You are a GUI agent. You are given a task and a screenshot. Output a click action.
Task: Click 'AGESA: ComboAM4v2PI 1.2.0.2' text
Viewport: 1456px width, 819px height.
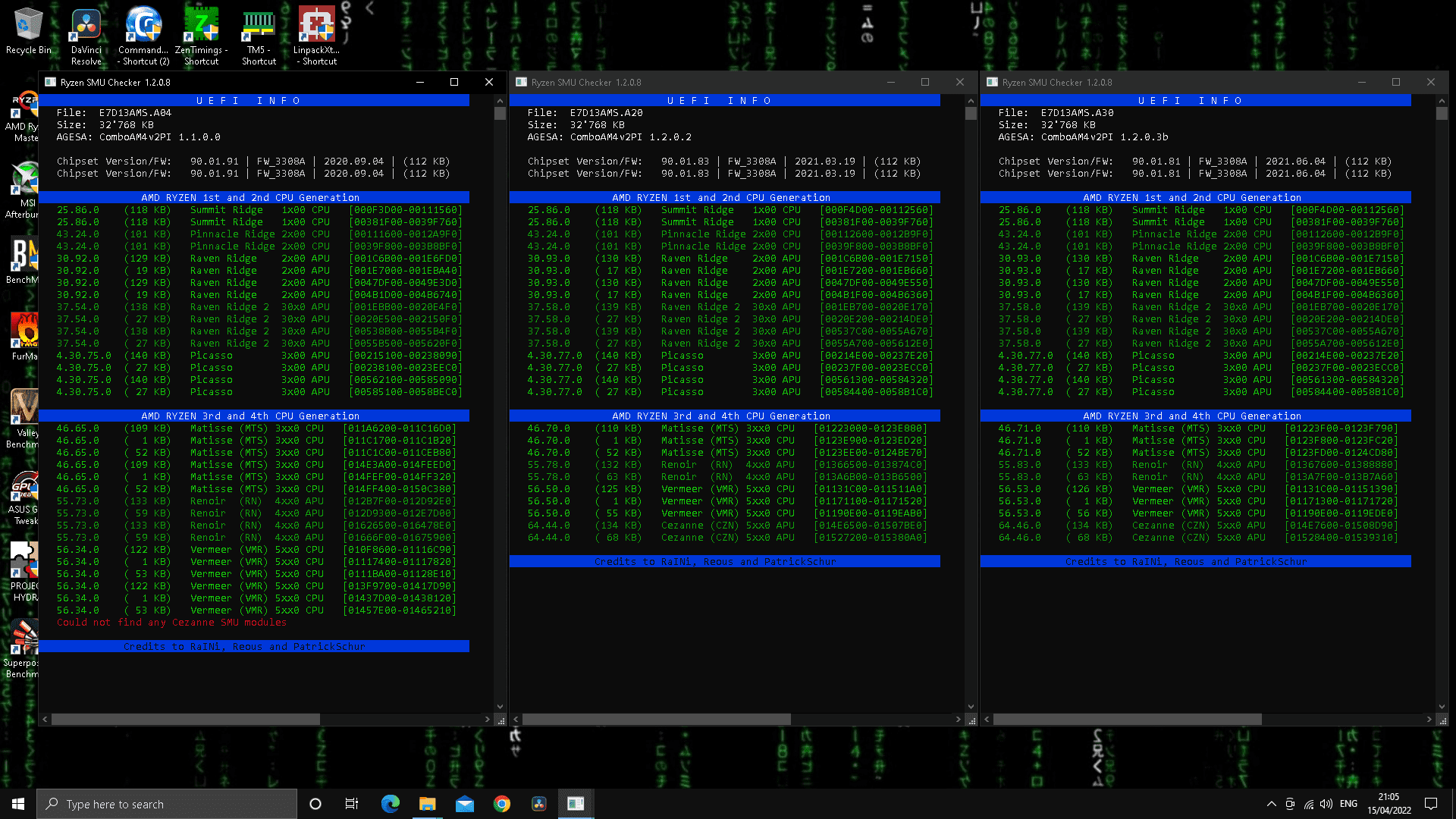[610, 137]
